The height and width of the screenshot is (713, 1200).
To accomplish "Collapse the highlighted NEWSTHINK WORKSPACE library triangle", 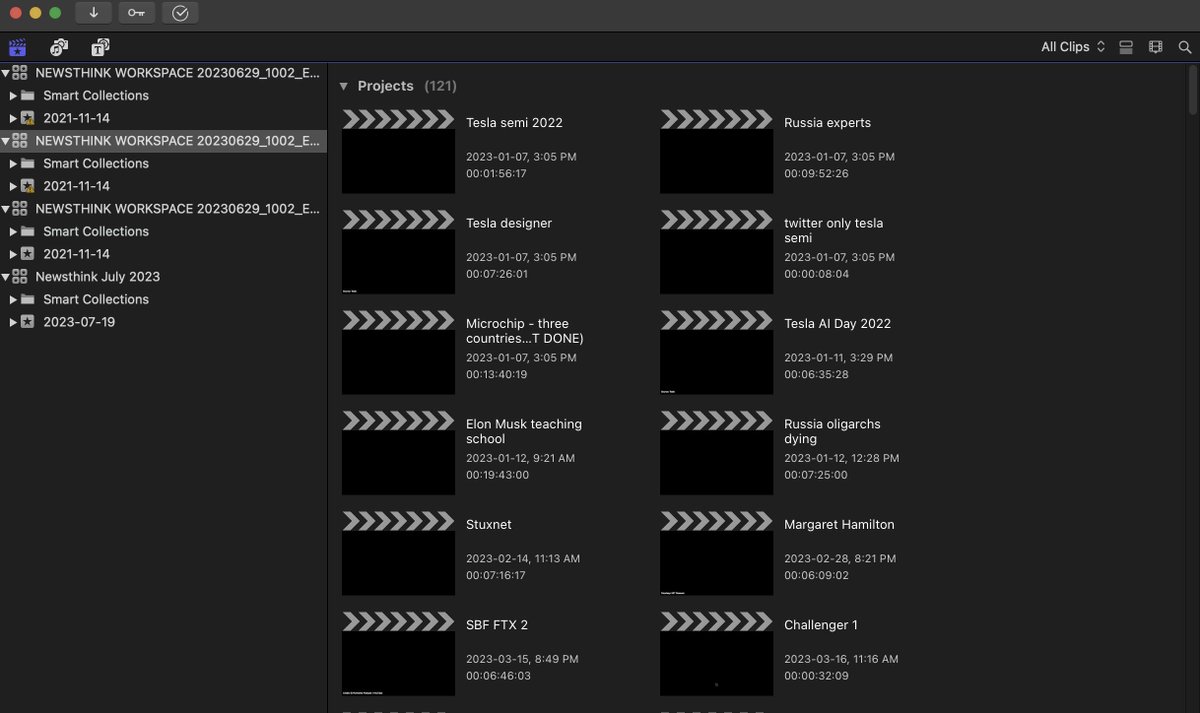I will click(x=6, y=141).
